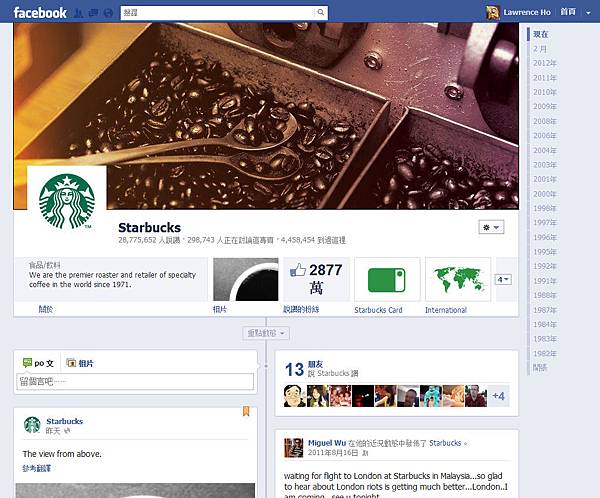Jump to 1995 on the timeline
This screenshot has height=498, width=600.
[545, 251]
